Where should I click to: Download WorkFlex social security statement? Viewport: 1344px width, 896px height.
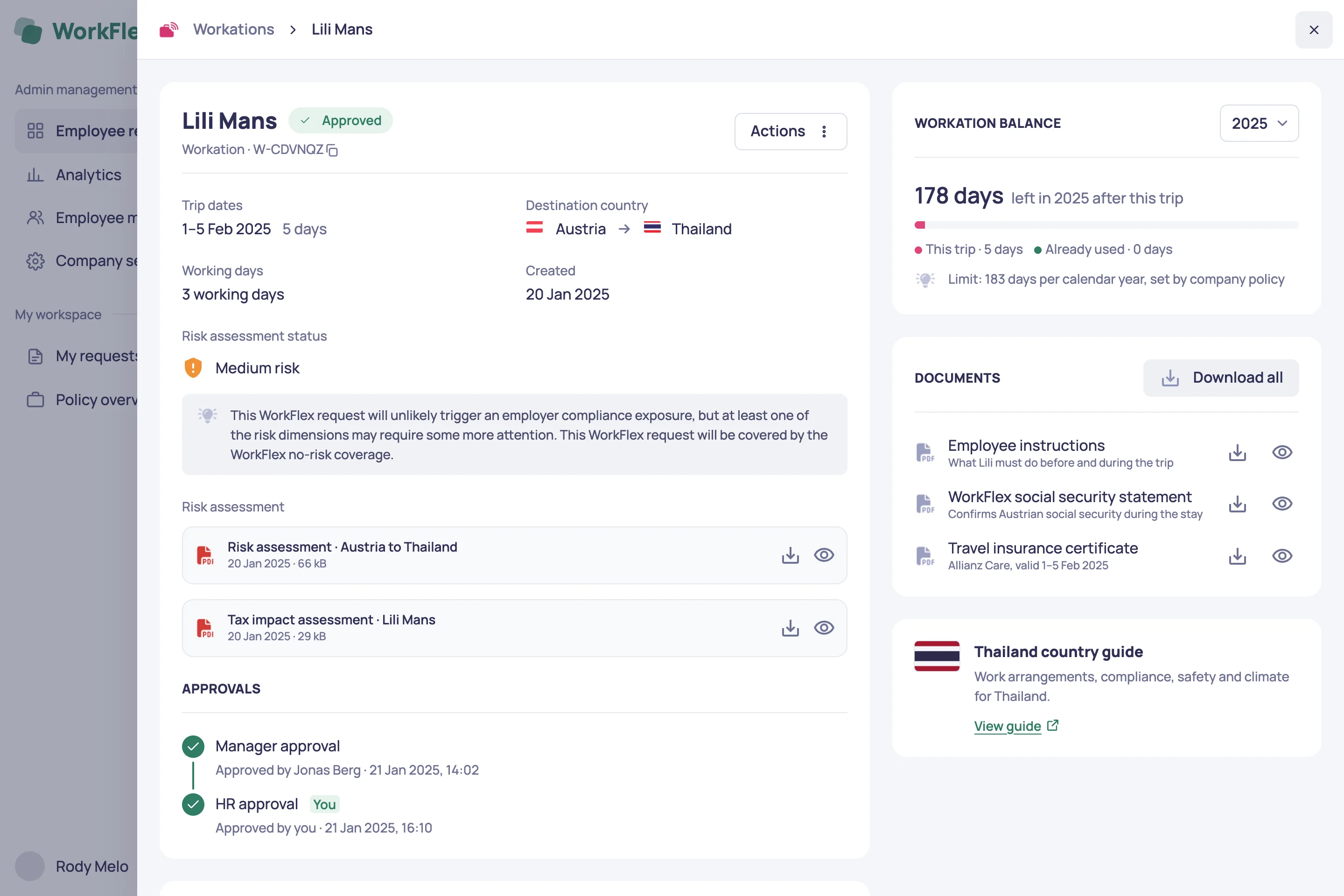click(x=1237, y=504)
